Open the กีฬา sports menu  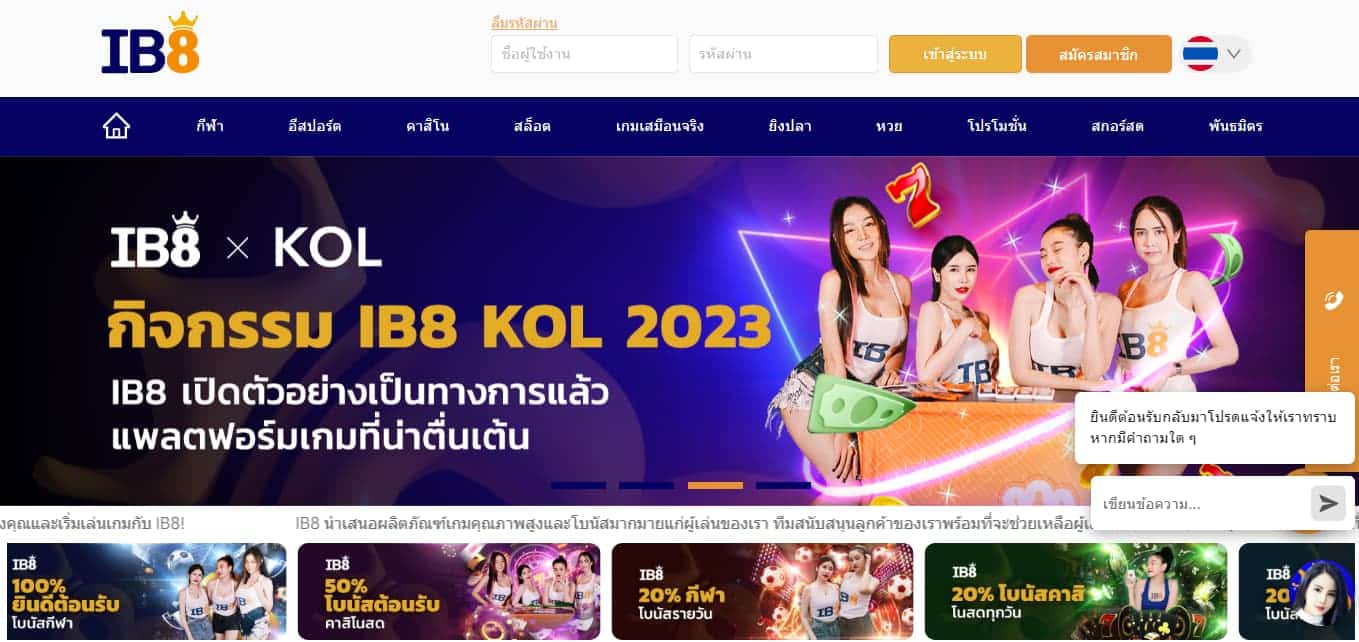point(210,126)
